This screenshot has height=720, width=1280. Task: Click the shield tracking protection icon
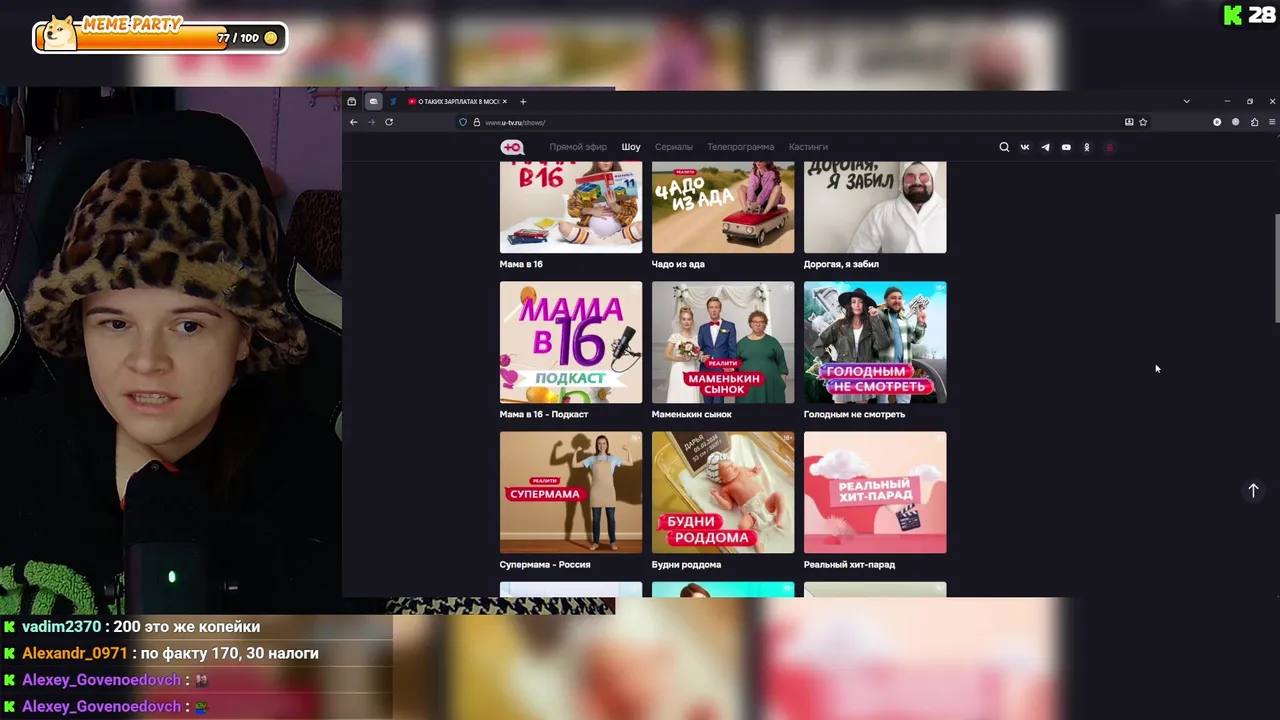[463, 122]
